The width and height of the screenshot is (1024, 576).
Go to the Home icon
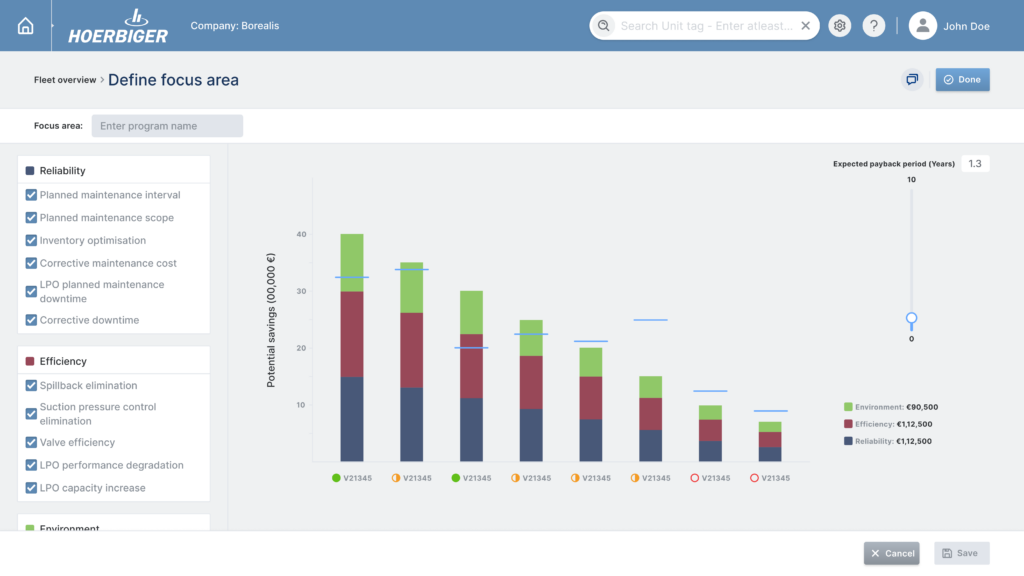(26, 26)
